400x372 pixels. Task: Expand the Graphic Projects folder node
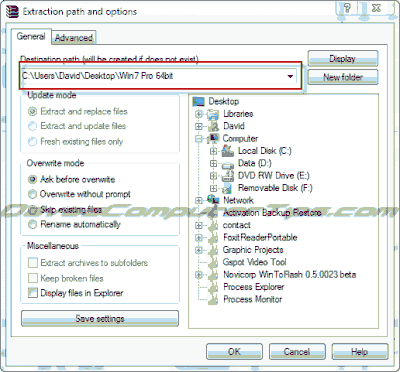point(199,250)
